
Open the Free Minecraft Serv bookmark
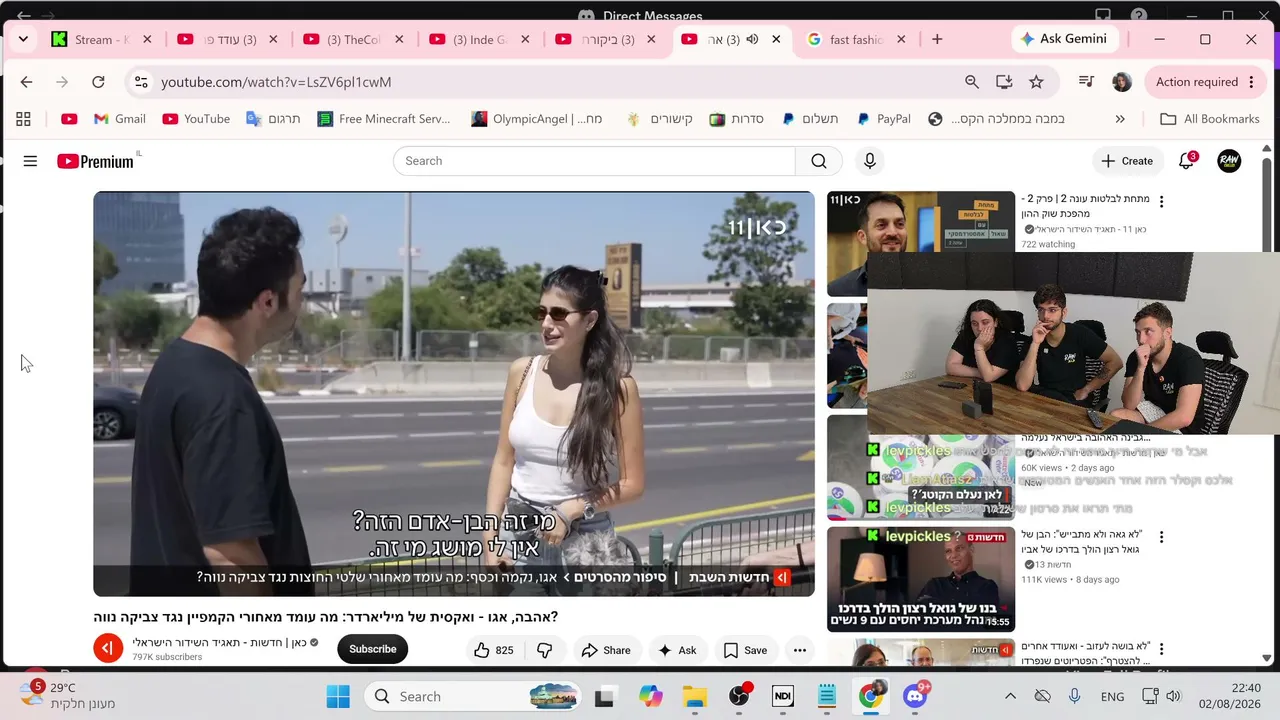[x=384, y=119]
